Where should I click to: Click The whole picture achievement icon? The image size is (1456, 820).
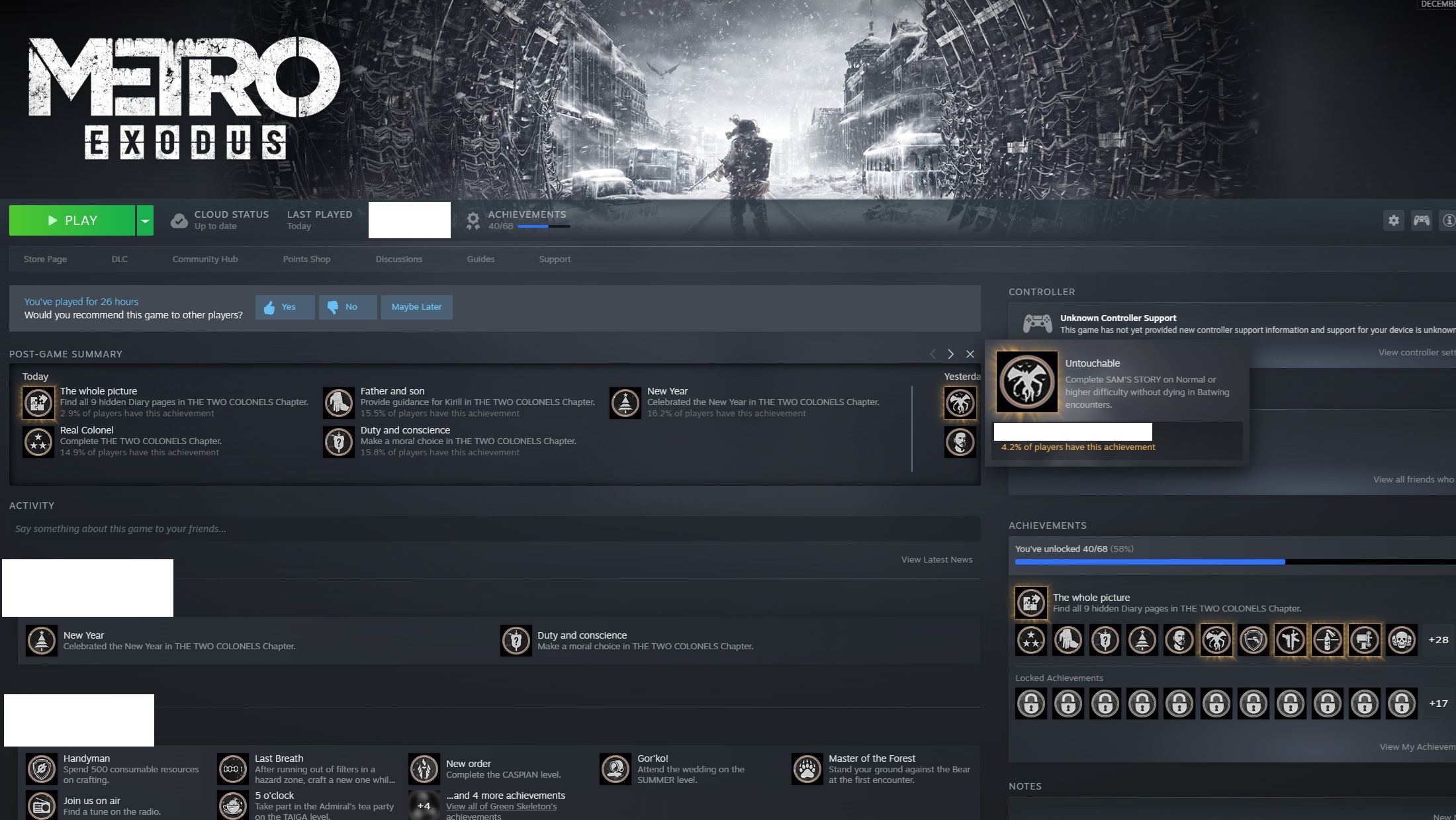point(1030,603)
